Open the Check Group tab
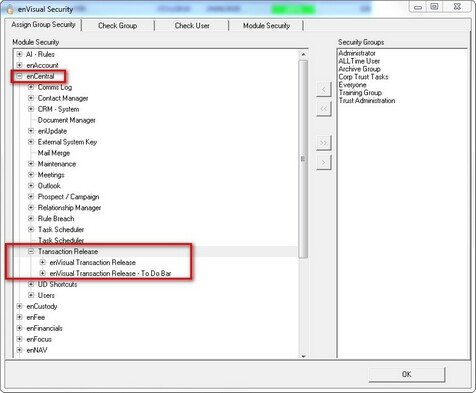 point(118,26)
